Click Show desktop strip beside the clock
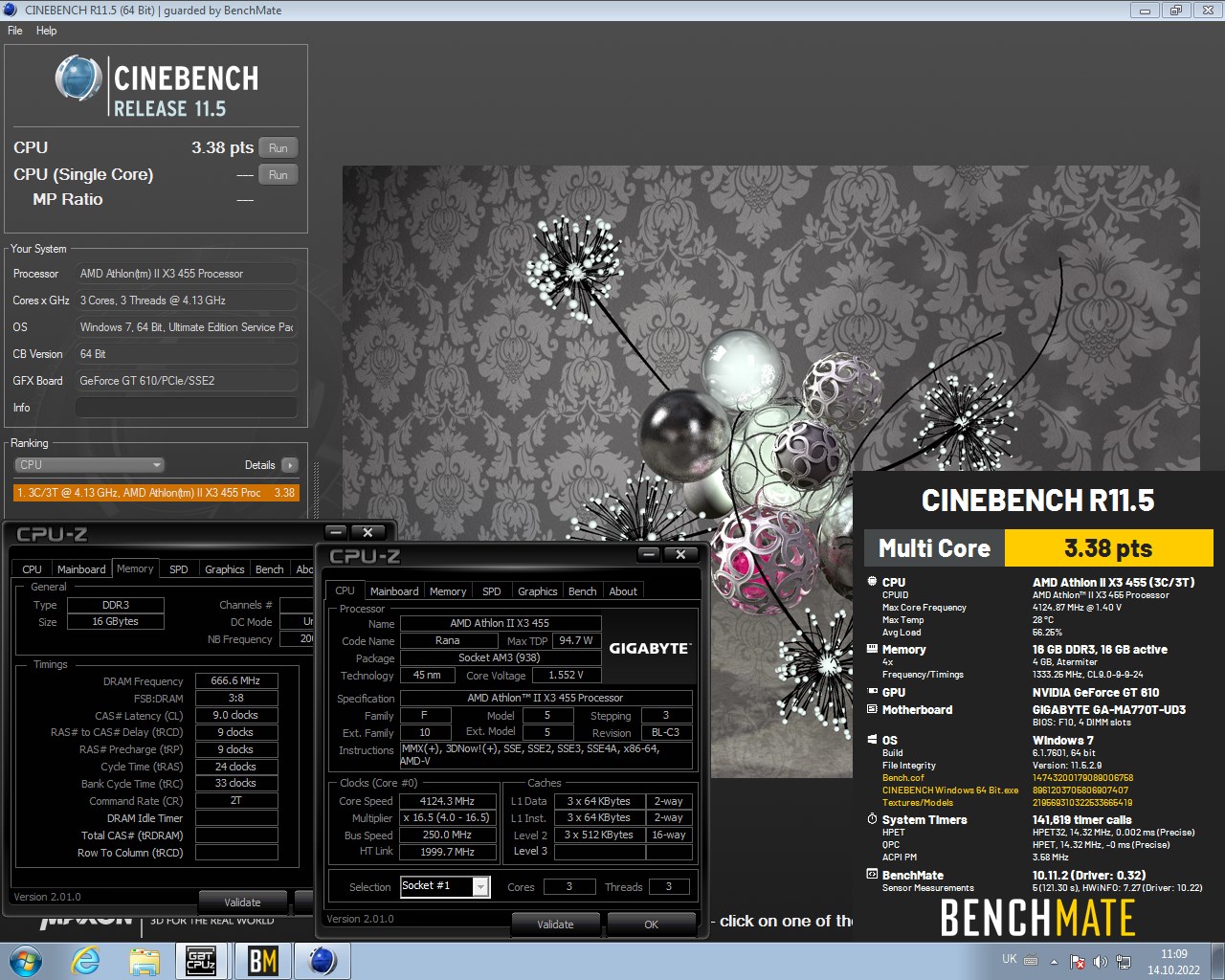Image resolution: width=1225 pixels, height=980 pixels. [1218, 962]
